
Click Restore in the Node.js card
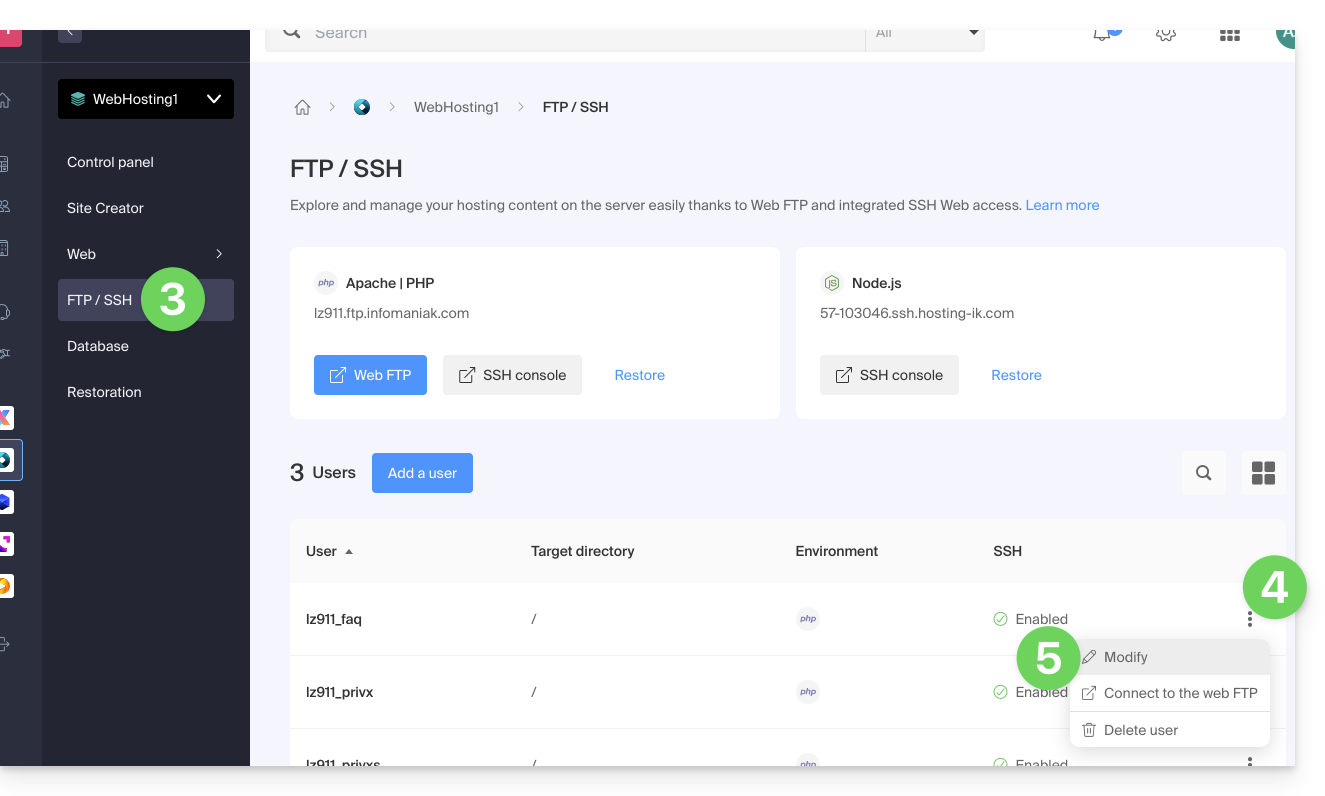click(1016, 375)
